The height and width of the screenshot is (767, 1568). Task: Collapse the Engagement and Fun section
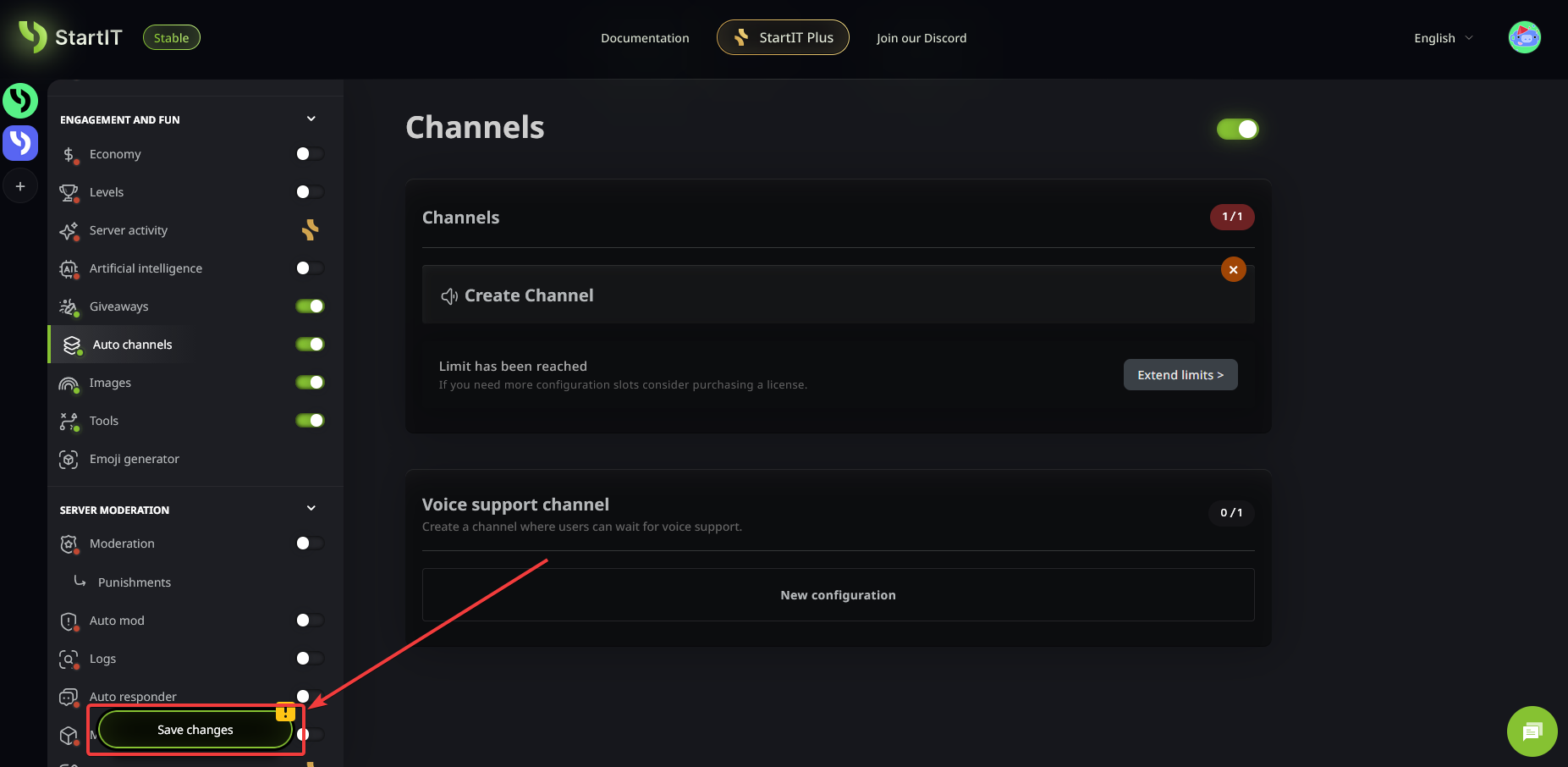tap(311, 119)
